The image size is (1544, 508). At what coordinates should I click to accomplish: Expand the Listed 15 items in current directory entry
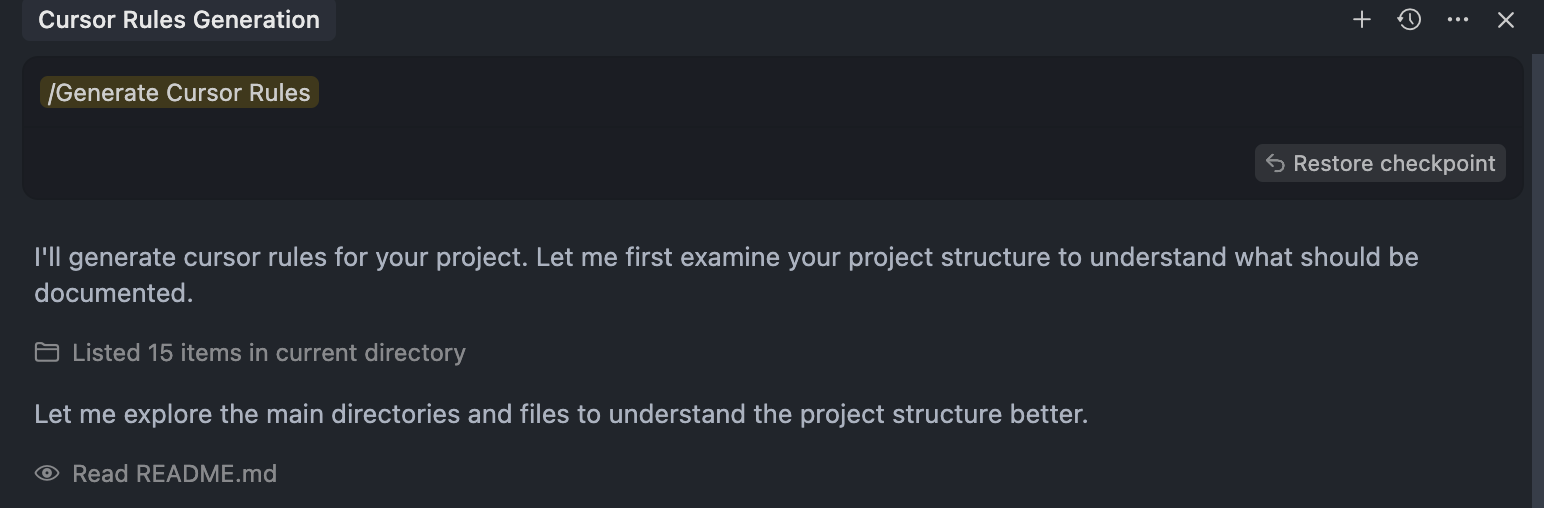click(250, 353)
